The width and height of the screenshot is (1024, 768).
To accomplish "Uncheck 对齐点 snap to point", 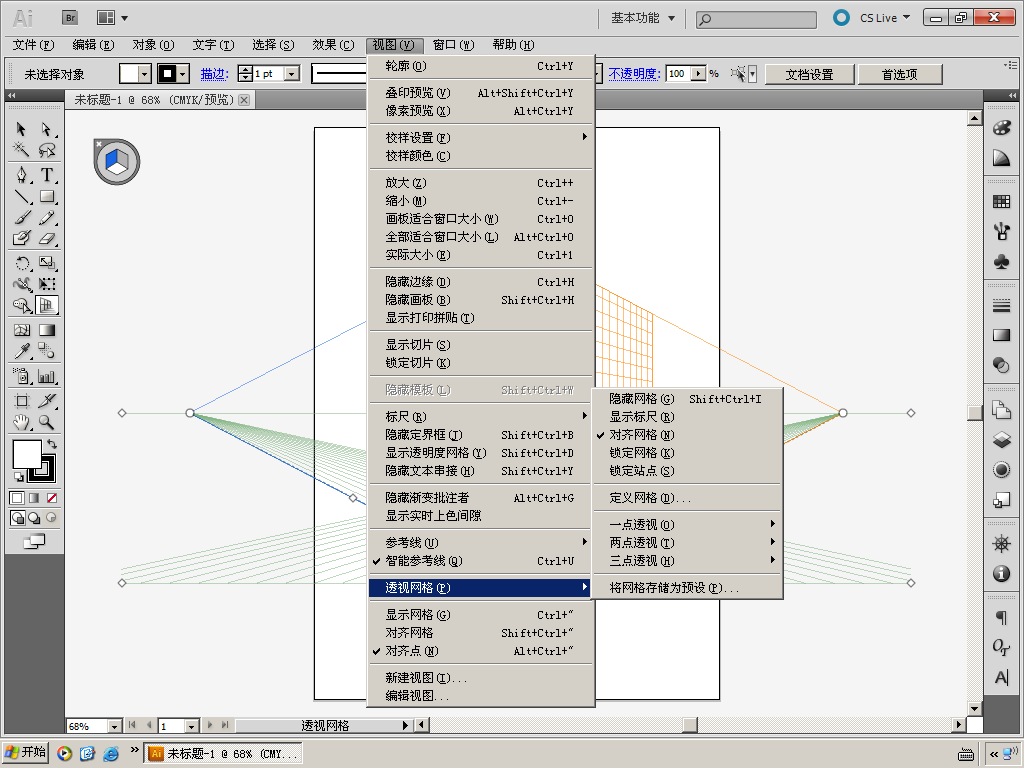I will [x=412, y=651].
